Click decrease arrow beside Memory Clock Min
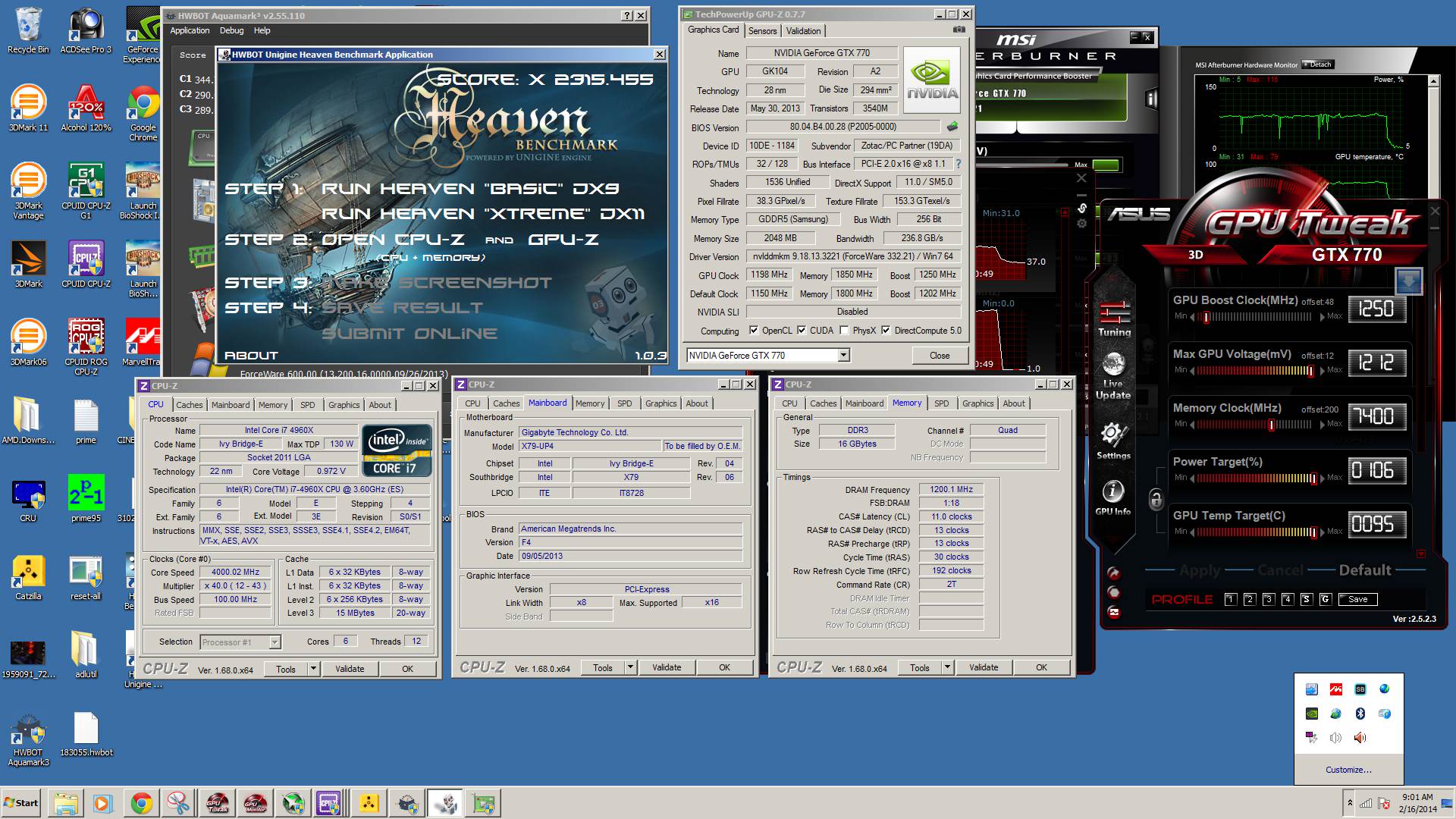This screenshot has height=819, width=1456. (1192, 424)
